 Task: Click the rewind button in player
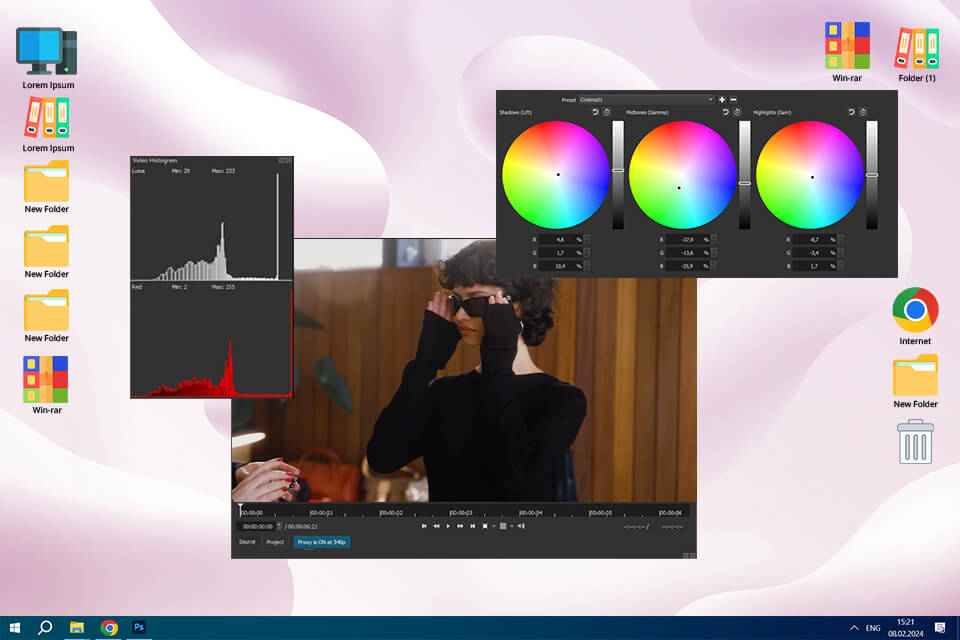(x=436, y=526)
